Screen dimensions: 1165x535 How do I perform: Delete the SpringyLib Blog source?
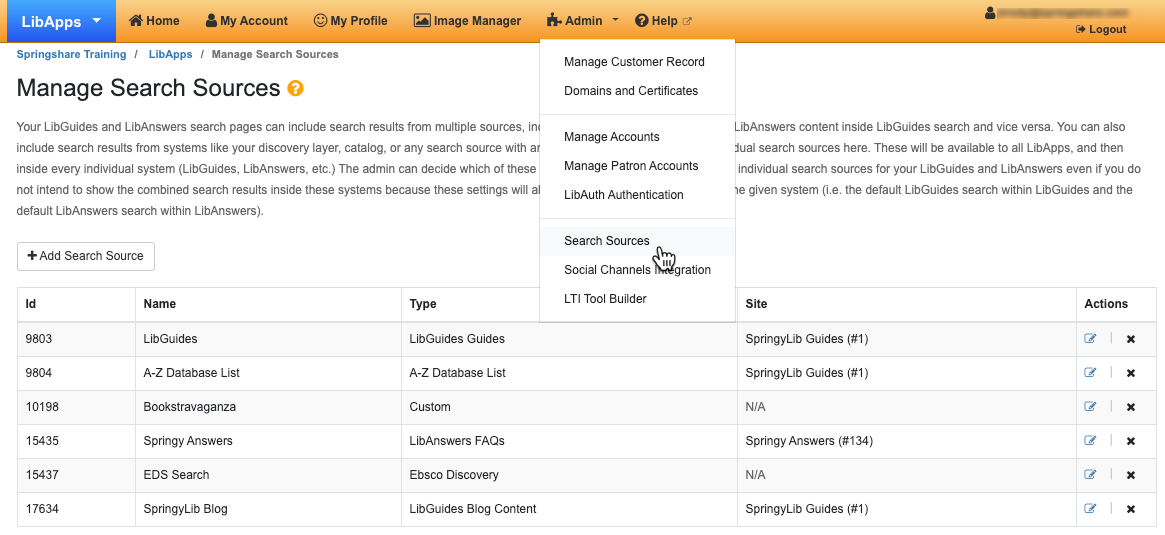[1131, 510]
